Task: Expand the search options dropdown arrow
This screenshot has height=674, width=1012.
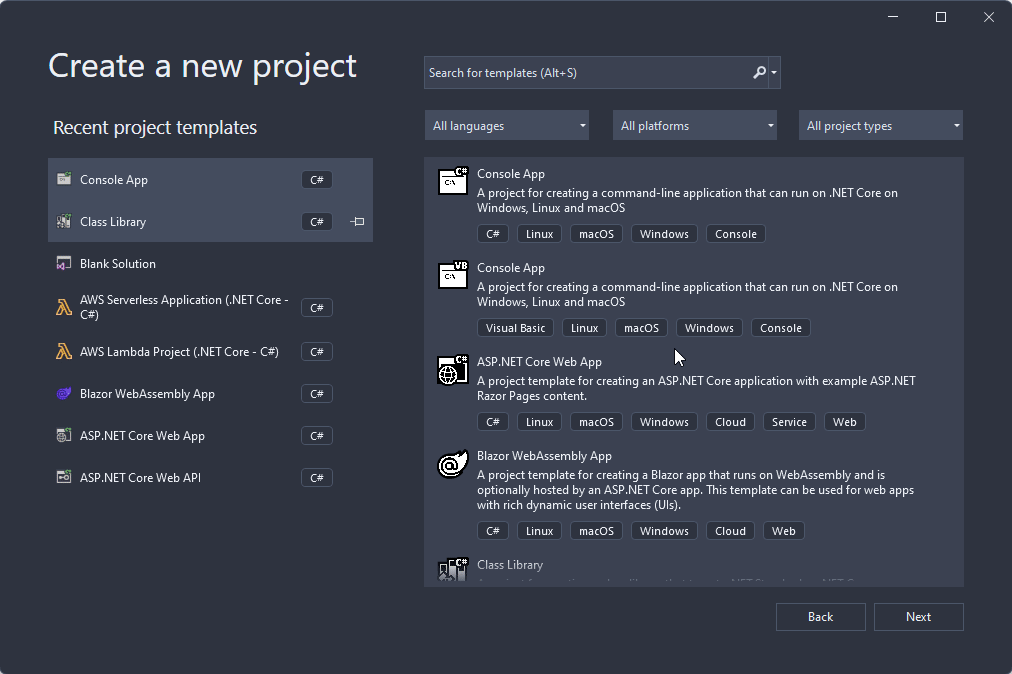Action: pos(775,73)
